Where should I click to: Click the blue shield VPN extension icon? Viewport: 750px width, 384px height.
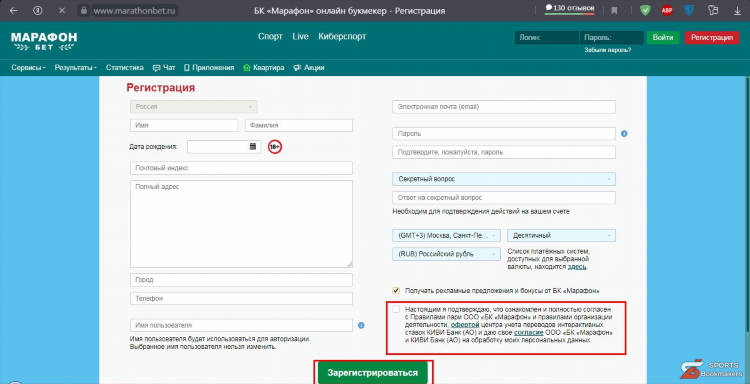click(x=689, y=11)
